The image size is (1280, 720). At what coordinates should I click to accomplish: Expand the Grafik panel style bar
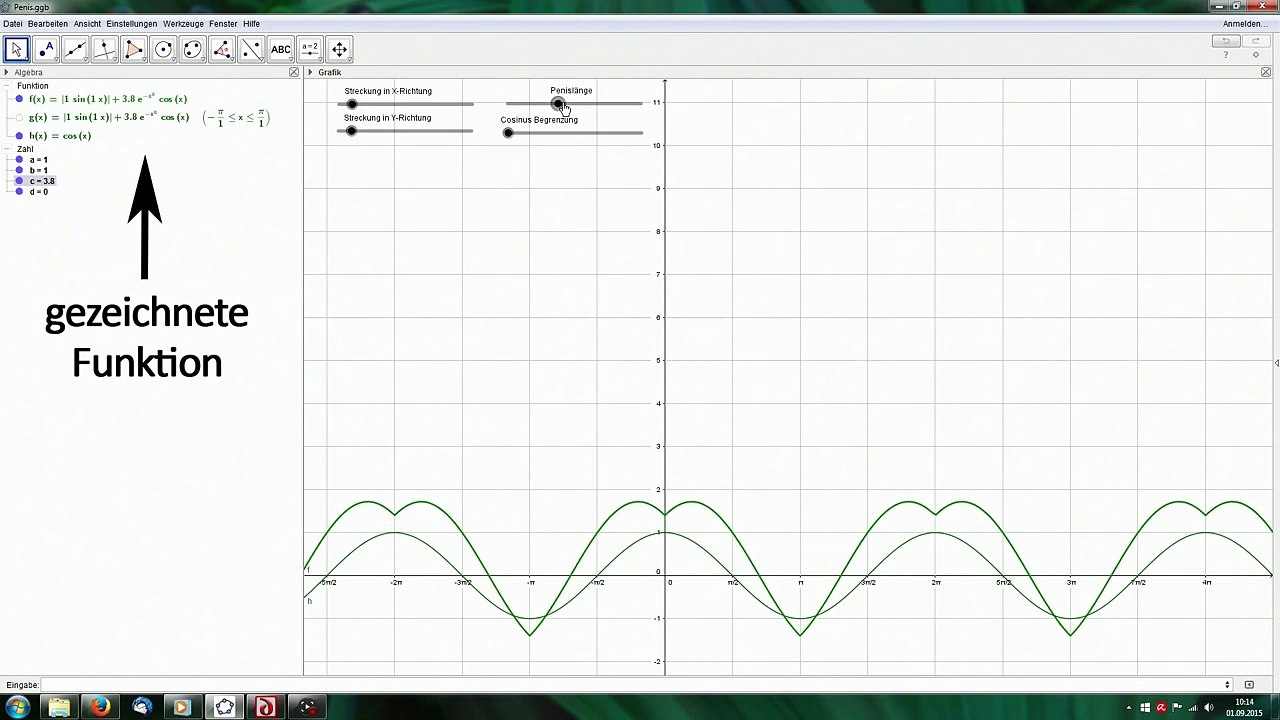[311, 72]
